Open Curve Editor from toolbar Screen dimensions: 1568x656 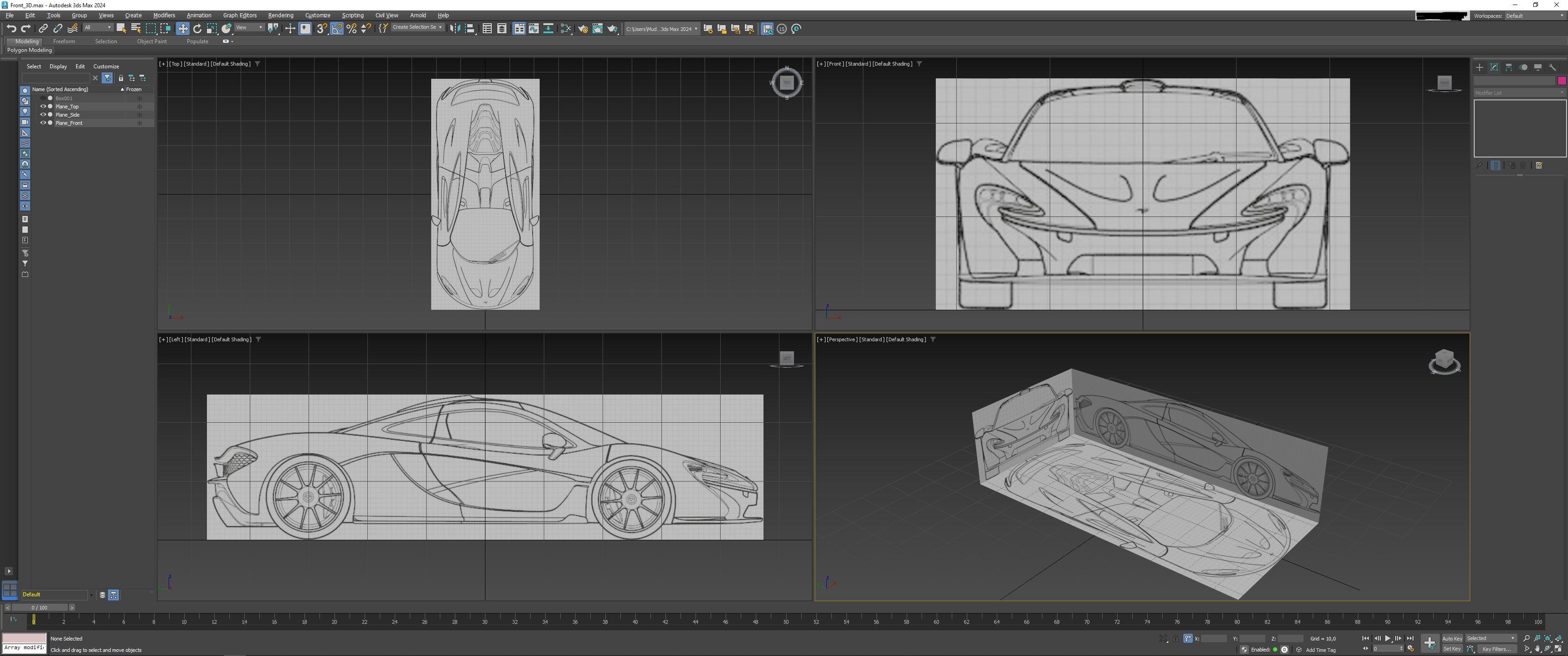coord(534,29)
